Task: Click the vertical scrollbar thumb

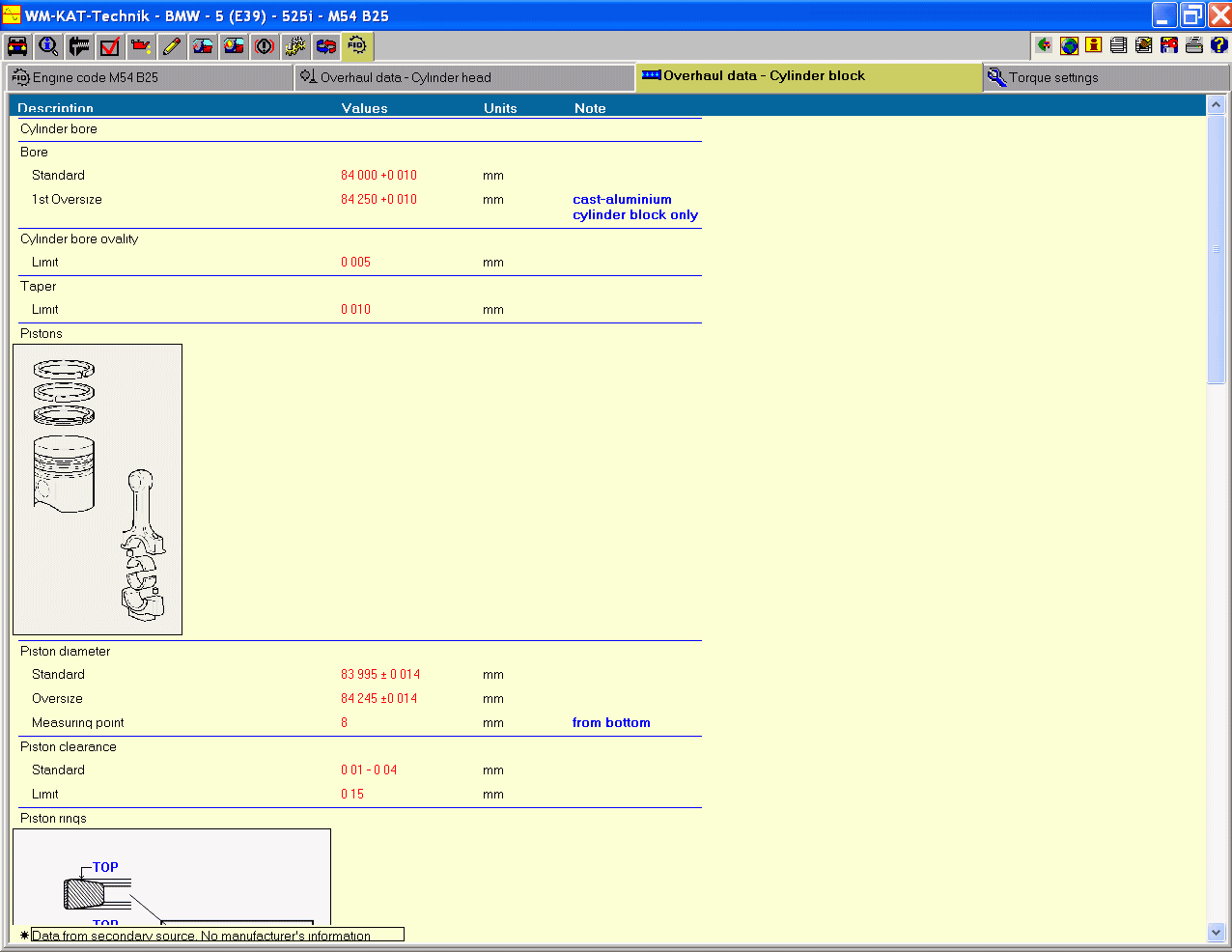Action: (x=1216, y=249)
